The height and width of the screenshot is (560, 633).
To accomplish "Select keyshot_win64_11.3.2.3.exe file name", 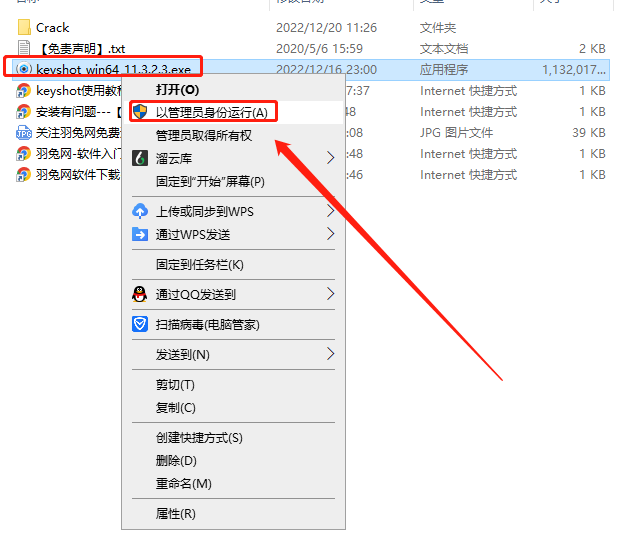I will pos(113,69).
